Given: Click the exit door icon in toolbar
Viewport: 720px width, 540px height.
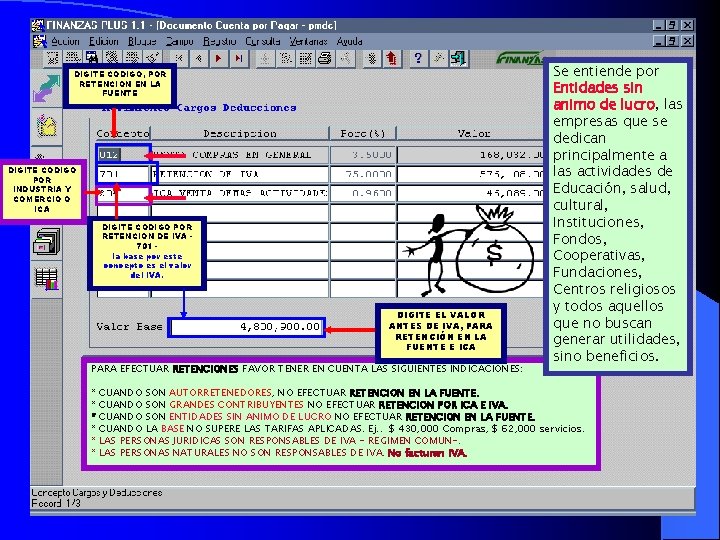Looking at the screenshot, I should click(458, 58).
